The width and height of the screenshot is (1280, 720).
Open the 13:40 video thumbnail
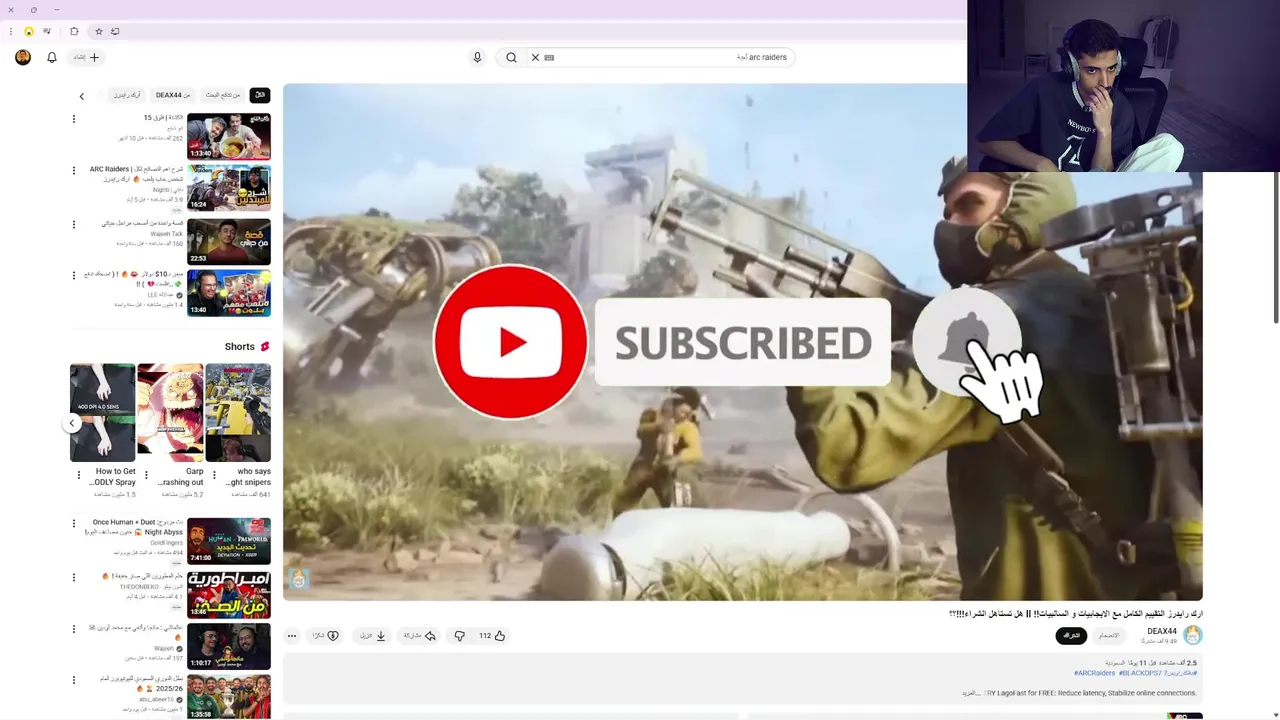229,293
